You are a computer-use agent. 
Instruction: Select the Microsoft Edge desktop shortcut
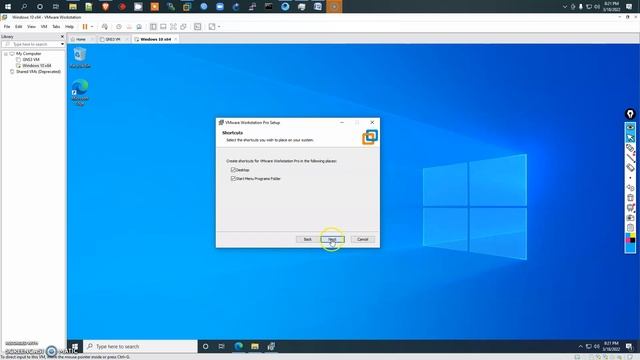point(80,92)
